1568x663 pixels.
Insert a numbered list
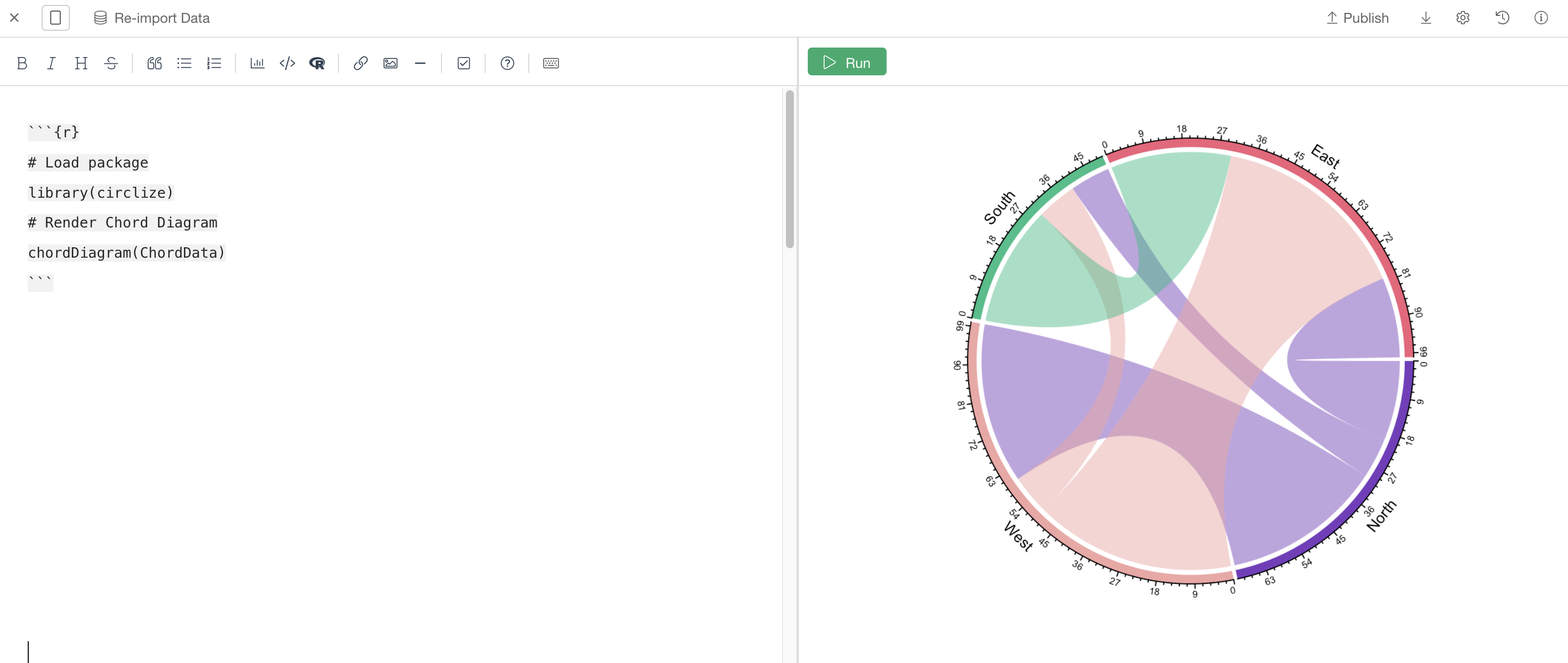tap(214, 63)
